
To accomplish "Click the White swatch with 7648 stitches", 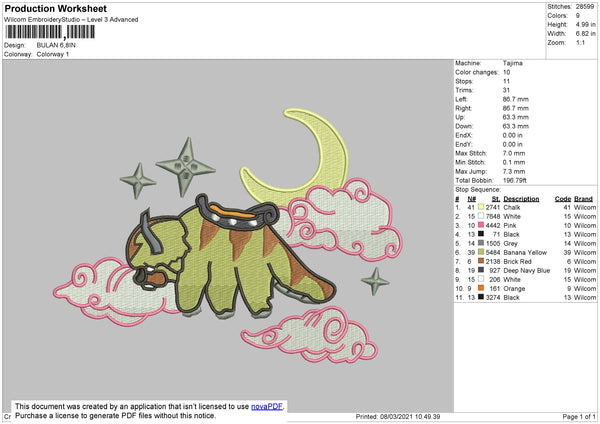I will pos(481,216).
